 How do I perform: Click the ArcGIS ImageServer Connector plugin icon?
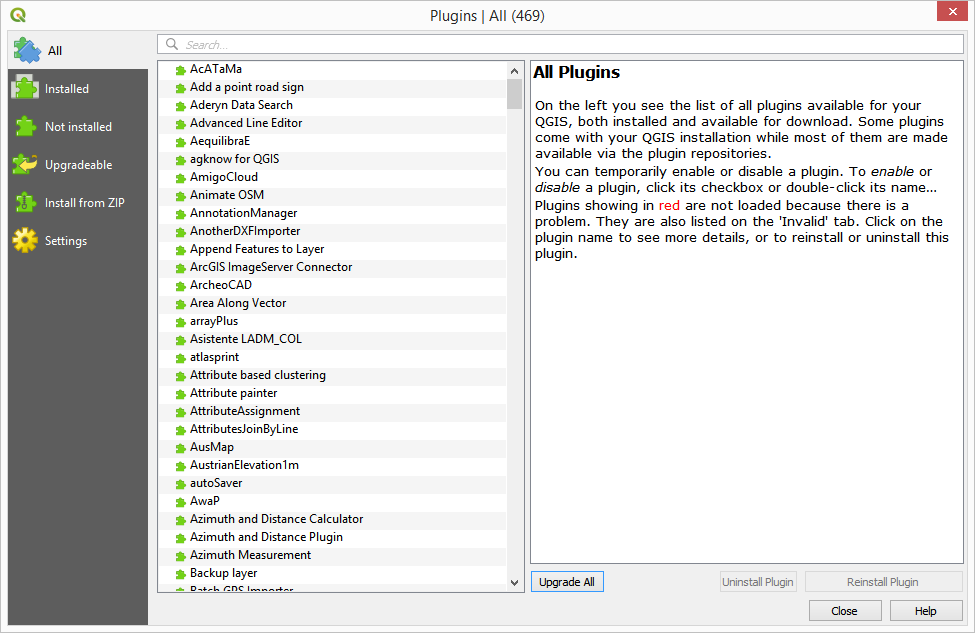point(180,269)
